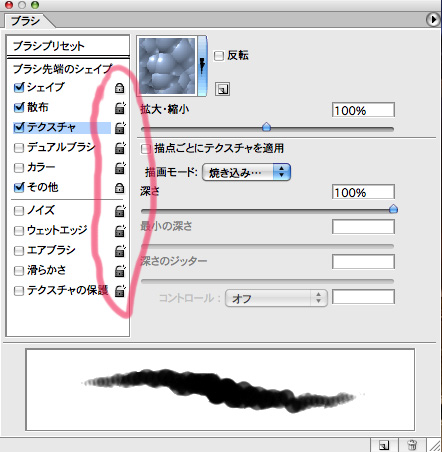Click the 深さ percentage input field
442x452 pixels.
(x=363, y=192)
